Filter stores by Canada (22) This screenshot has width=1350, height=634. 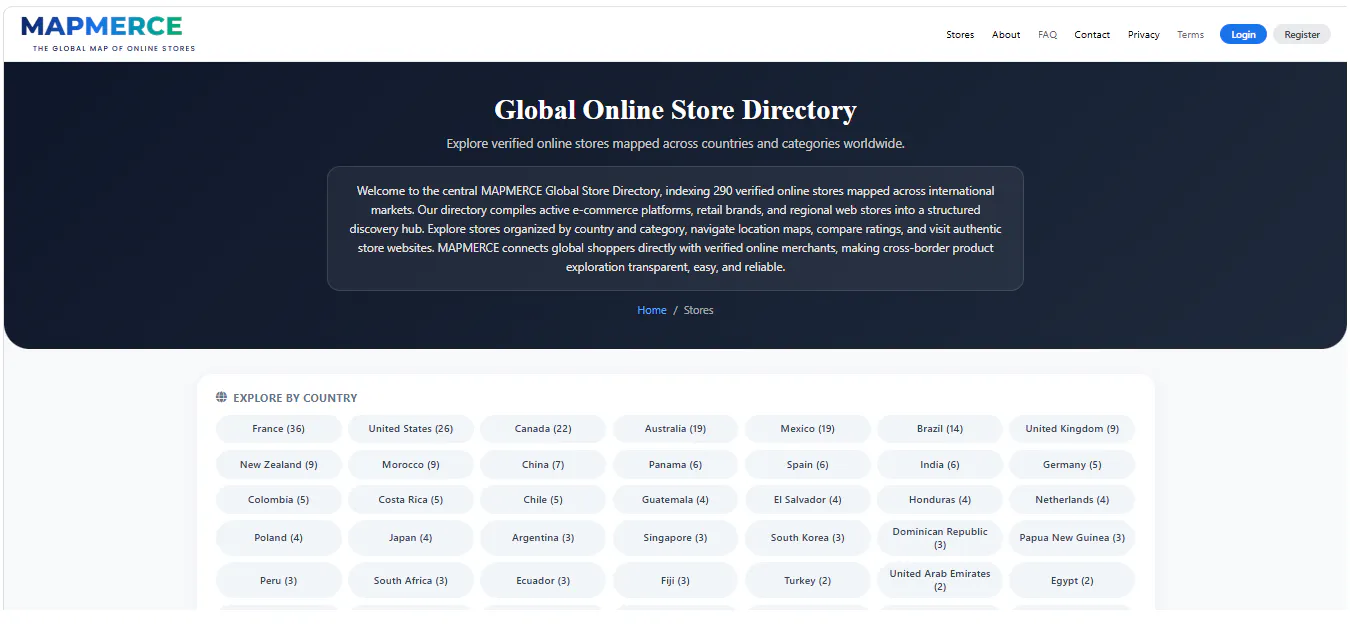543,428
